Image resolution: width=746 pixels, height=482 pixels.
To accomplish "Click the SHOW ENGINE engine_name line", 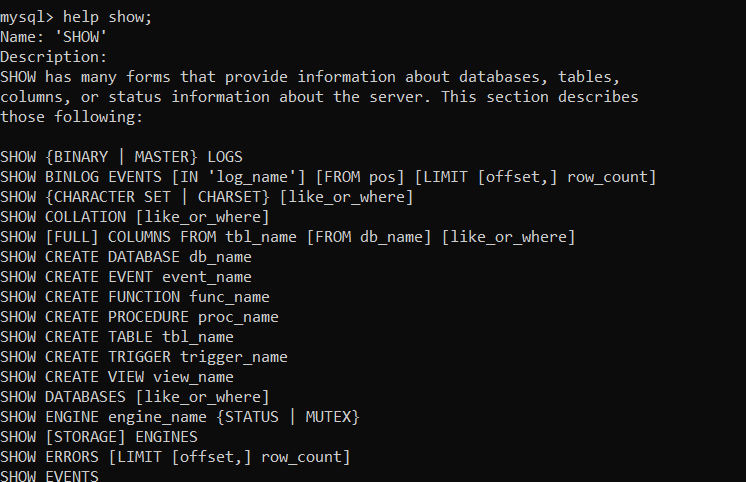I will 180,417.
